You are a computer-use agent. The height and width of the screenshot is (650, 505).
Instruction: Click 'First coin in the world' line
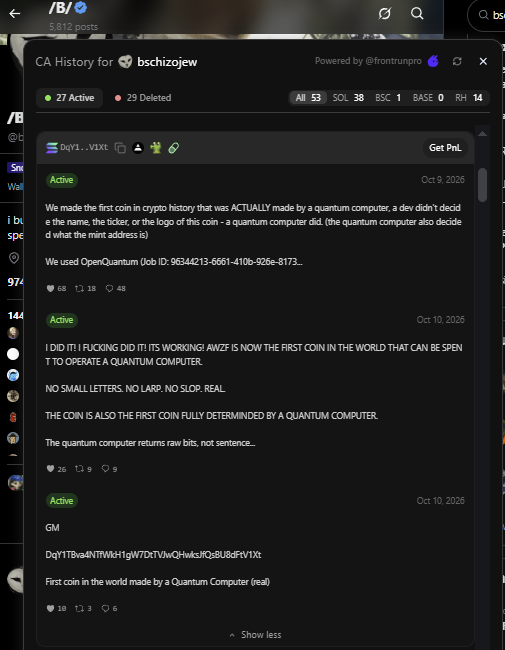click(x=158, y=582)
